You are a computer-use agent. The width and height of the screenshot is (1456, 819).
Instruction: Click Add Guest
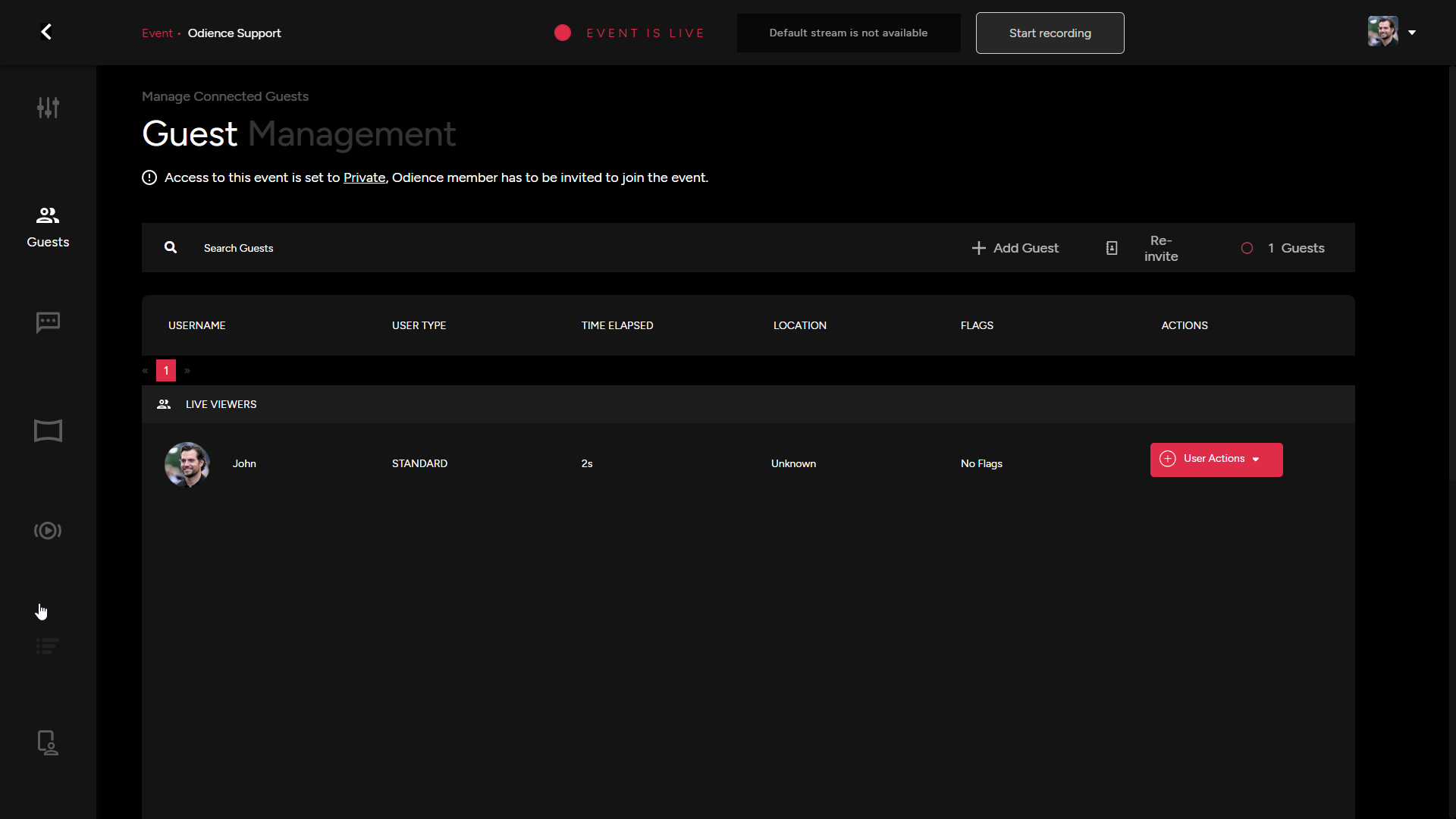click(1015, 248)
